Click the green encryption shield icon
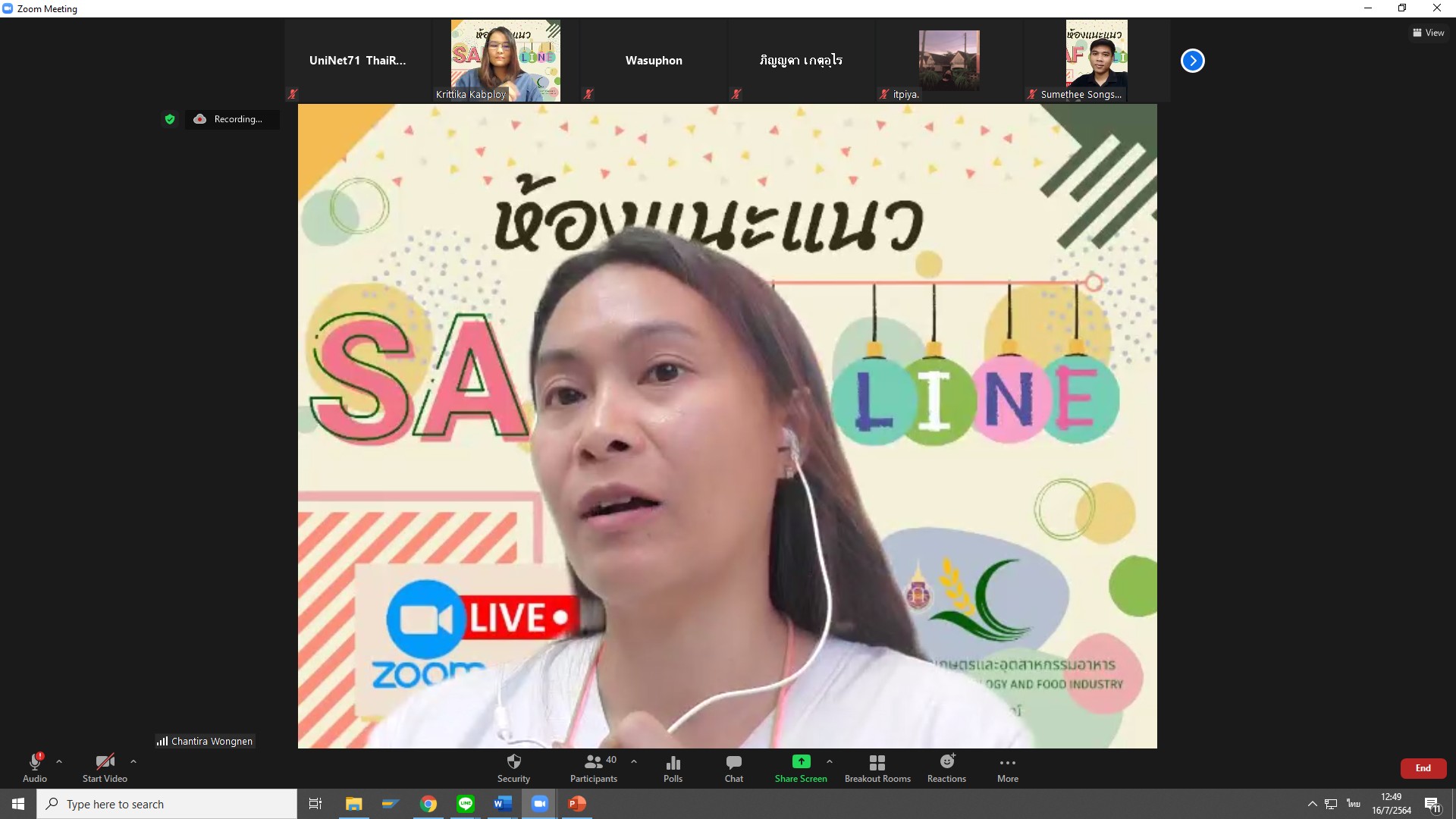The image size is (1456, 819). click(x=170, y=119)
